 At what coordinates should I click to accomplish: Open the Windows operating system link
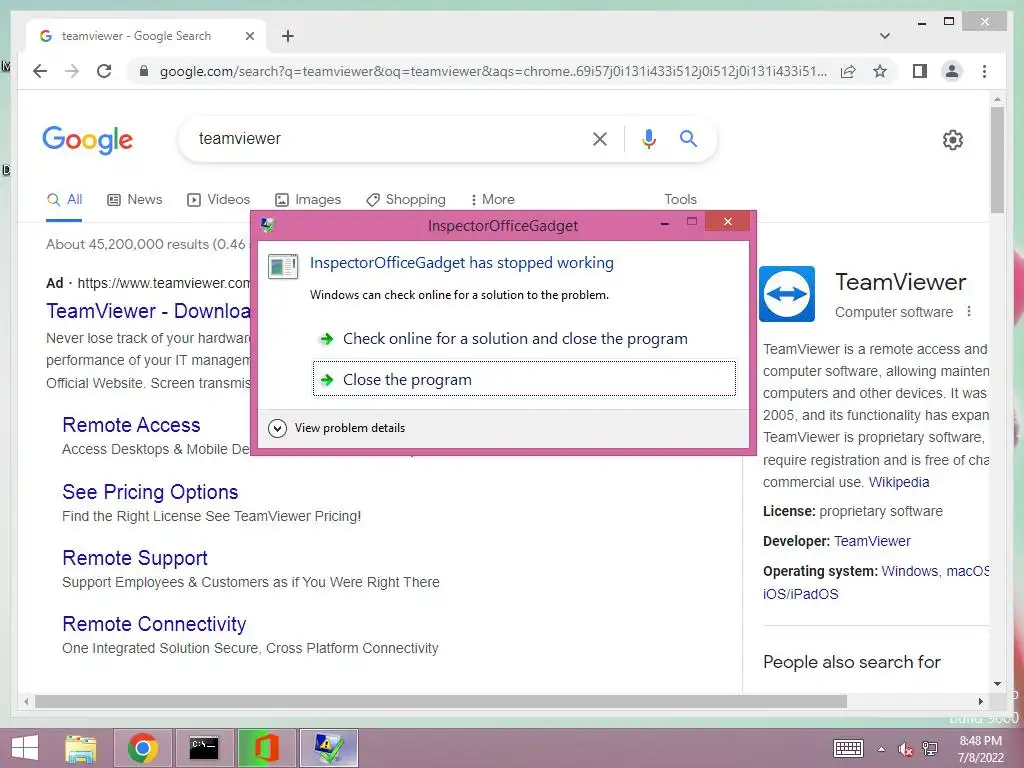909,571
